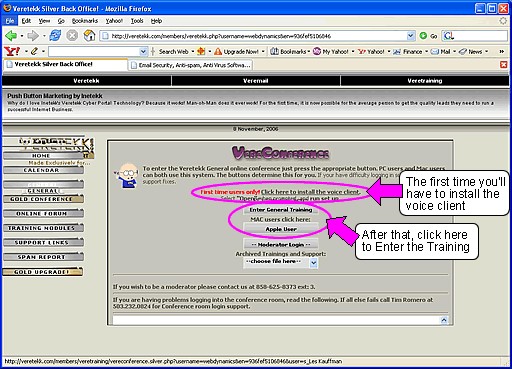Click the Veretekk black navigation tab
The image size is (512, 369).
[x=86, y=81]
